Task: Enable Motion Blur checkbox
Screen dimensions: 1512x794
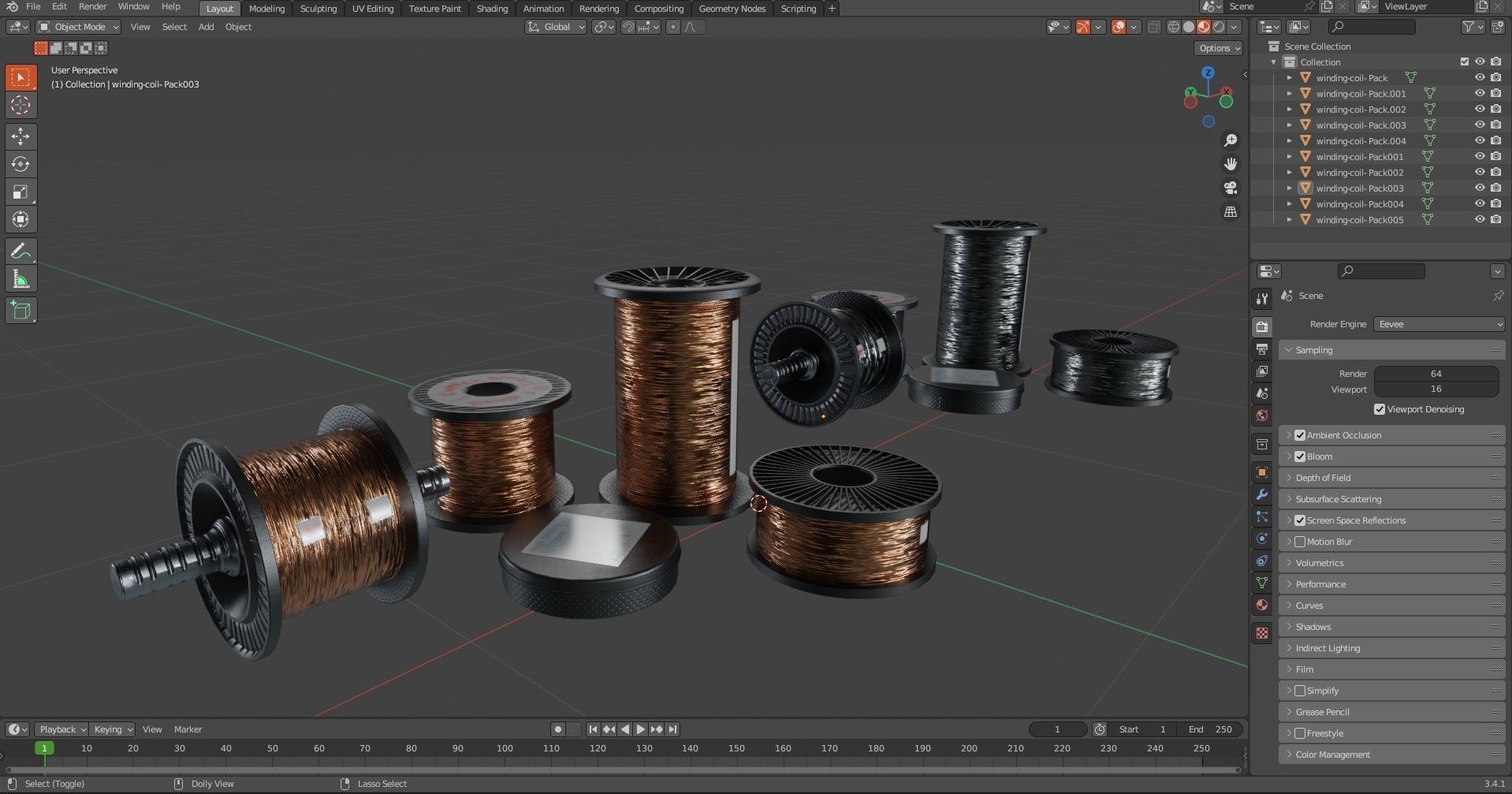Action: click(1300, 542)
